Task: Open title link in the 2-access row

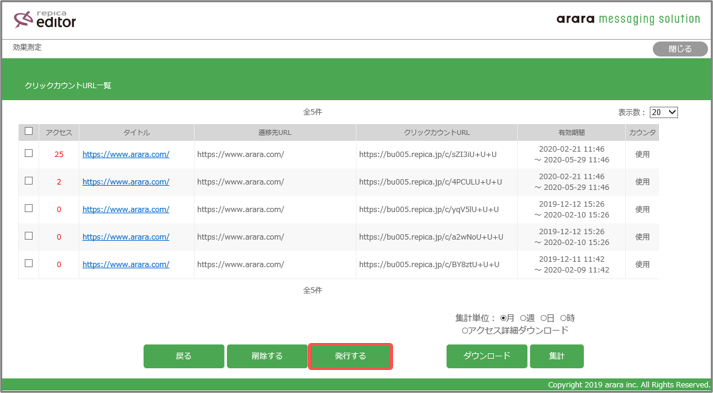Action: (126, 181)
